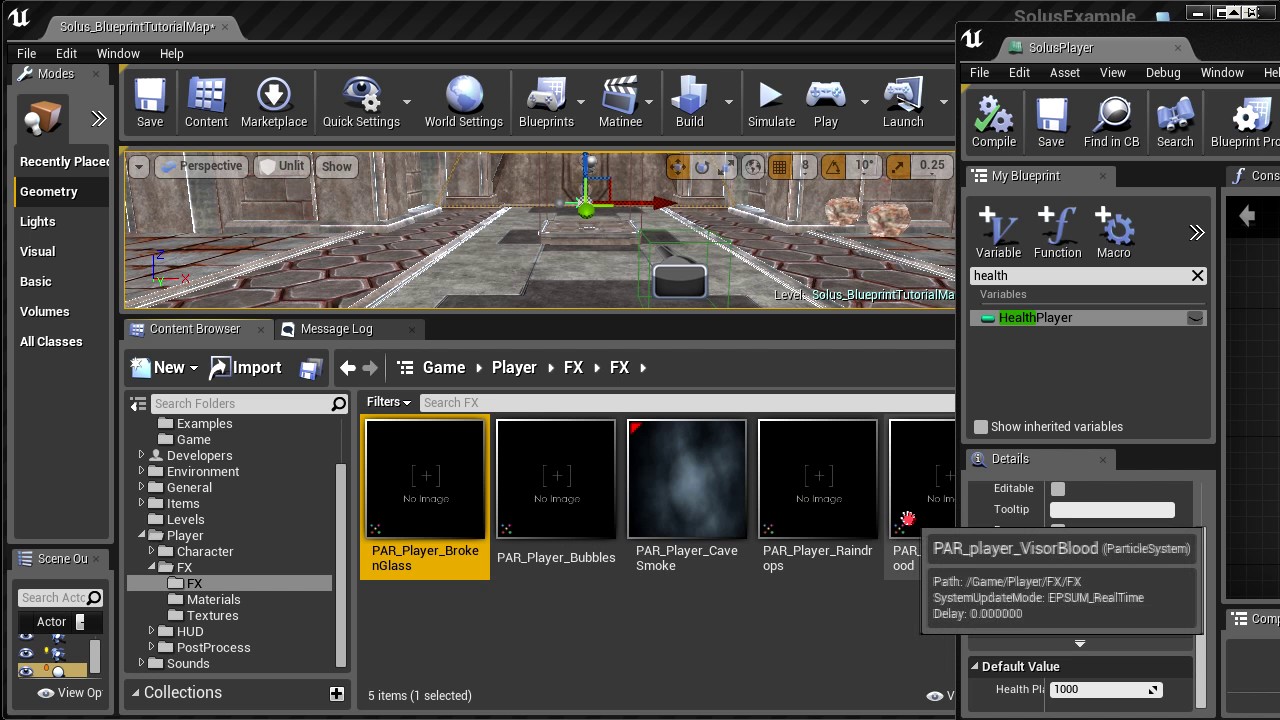Expand the Developers folder in tree
This screenshot has height=720, width=1280.
coord(141,455)
